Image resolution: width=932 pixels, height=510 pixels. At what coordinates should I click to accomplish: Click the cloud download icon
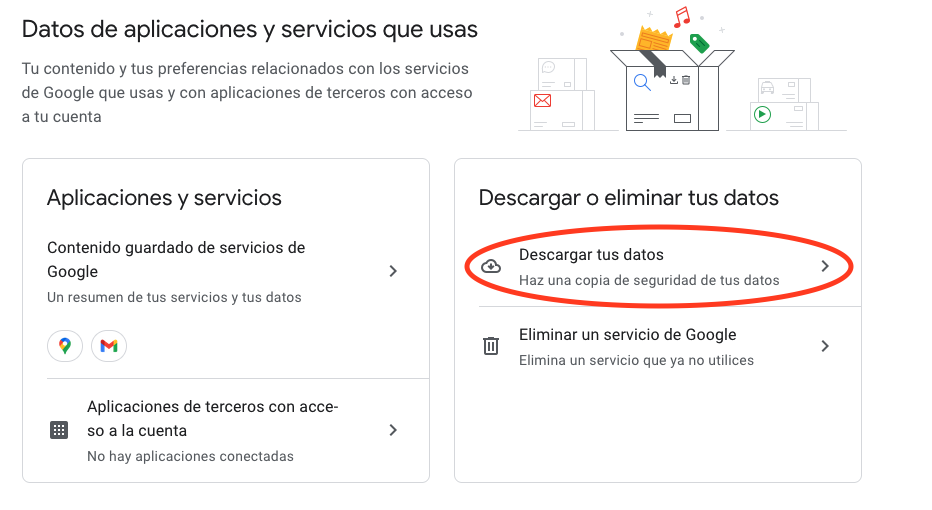[x=491, y=266]
